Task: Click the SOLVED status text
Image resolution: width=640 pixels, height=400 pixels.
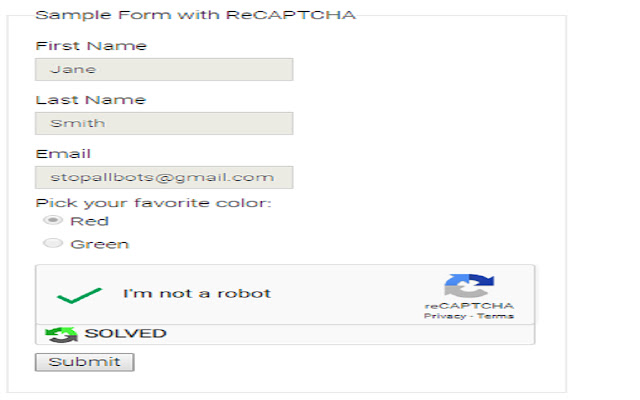Action: pos(125,334)
